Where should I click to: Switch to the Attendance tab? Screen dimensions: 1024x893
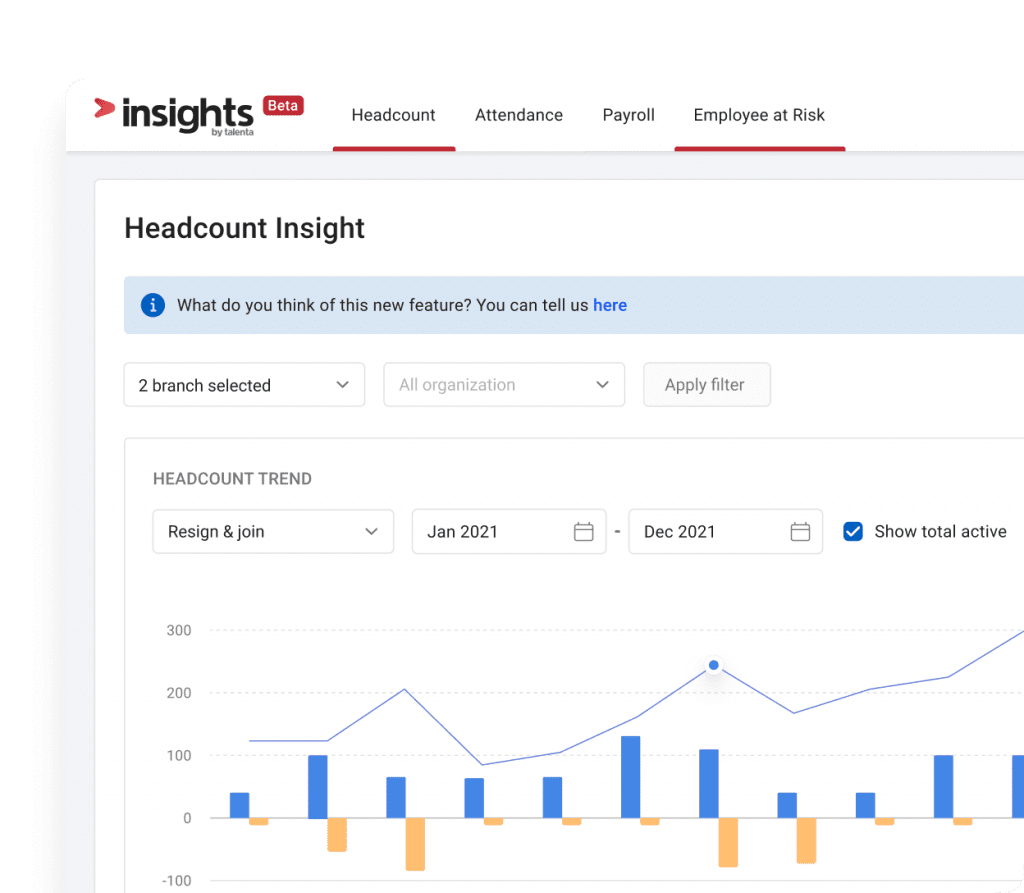(519, 115)
